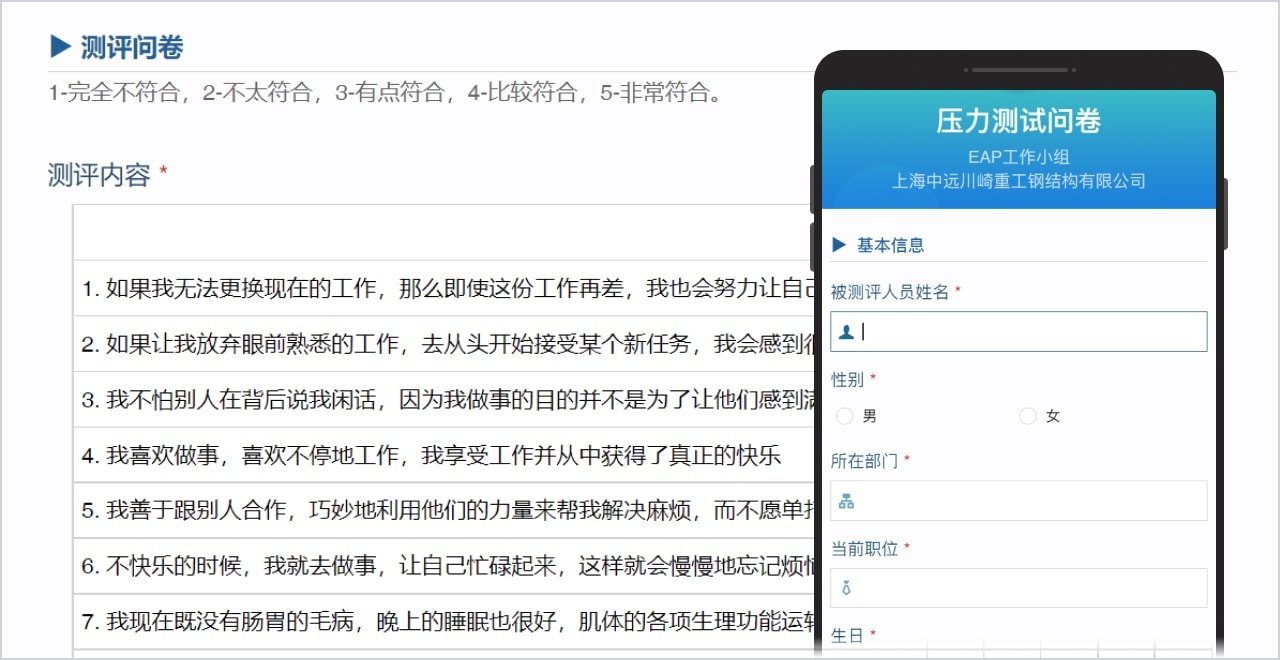Click inside the 所在部门 text field

click(x=1030, y=501)
